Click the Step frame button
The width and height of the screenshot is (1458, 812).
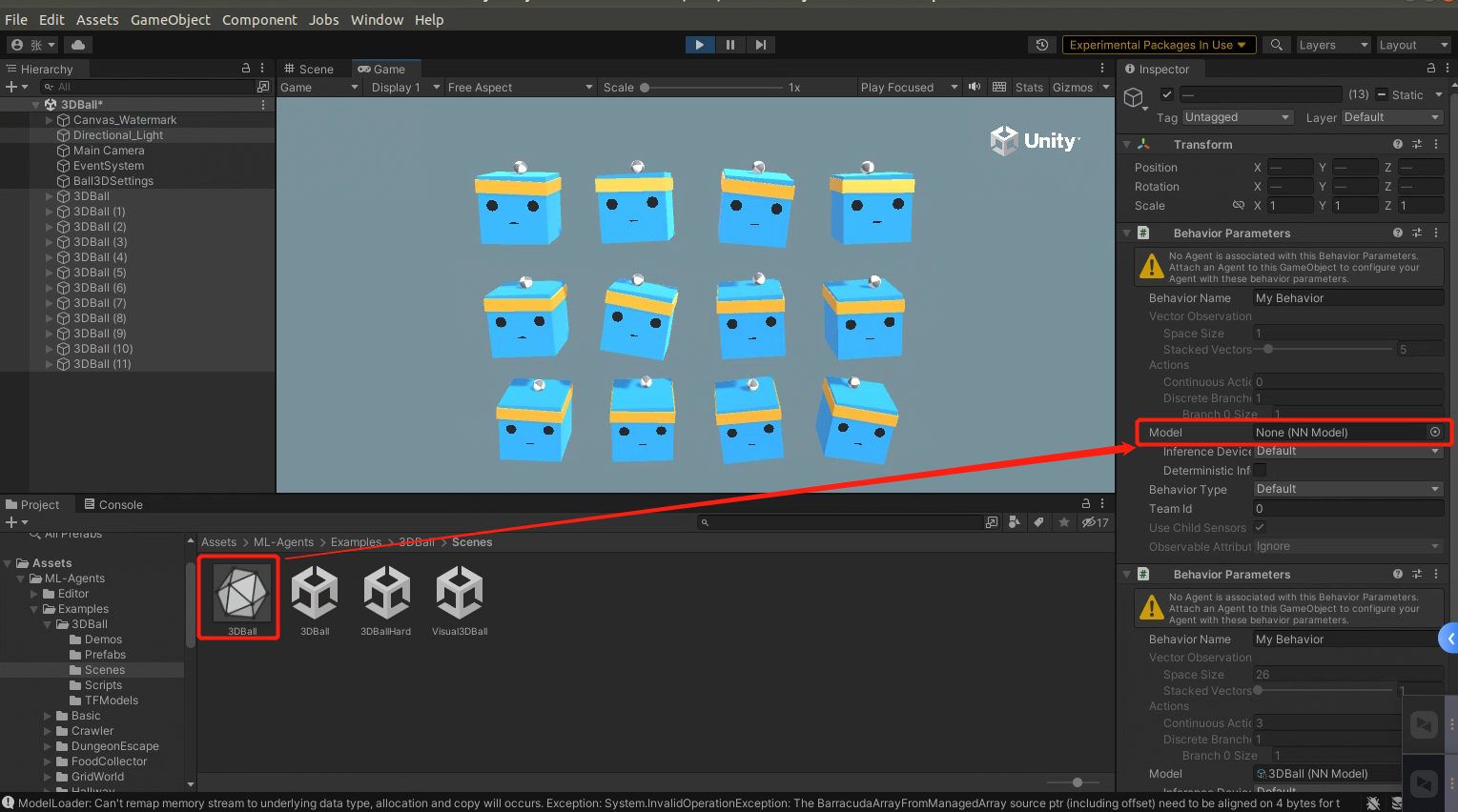click(760, 45)
